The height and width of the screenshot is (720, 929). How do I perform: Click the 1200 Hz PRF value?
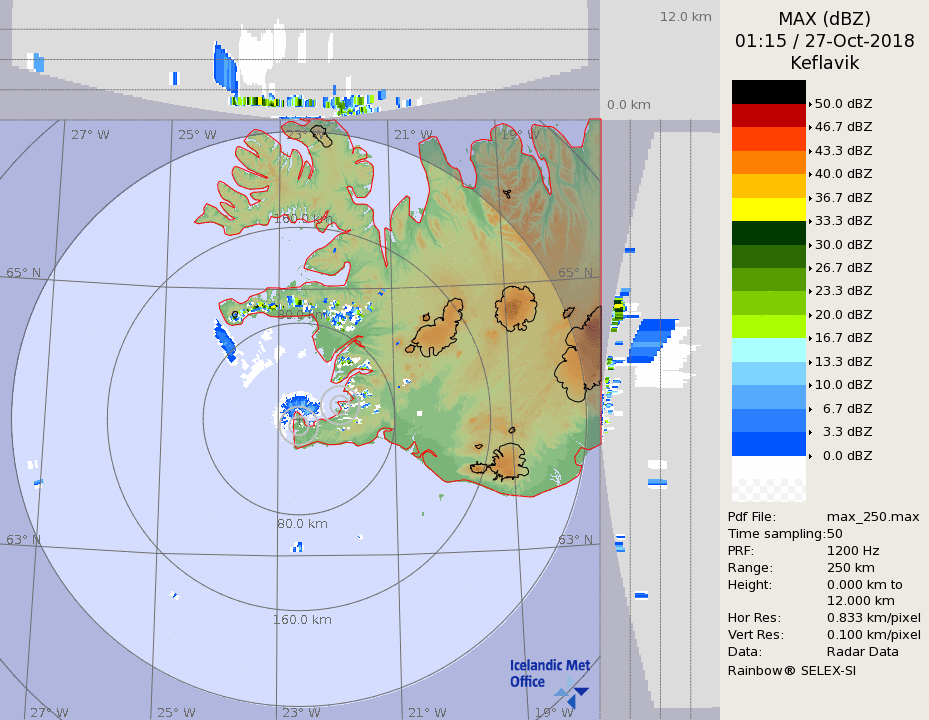point(853,550)
